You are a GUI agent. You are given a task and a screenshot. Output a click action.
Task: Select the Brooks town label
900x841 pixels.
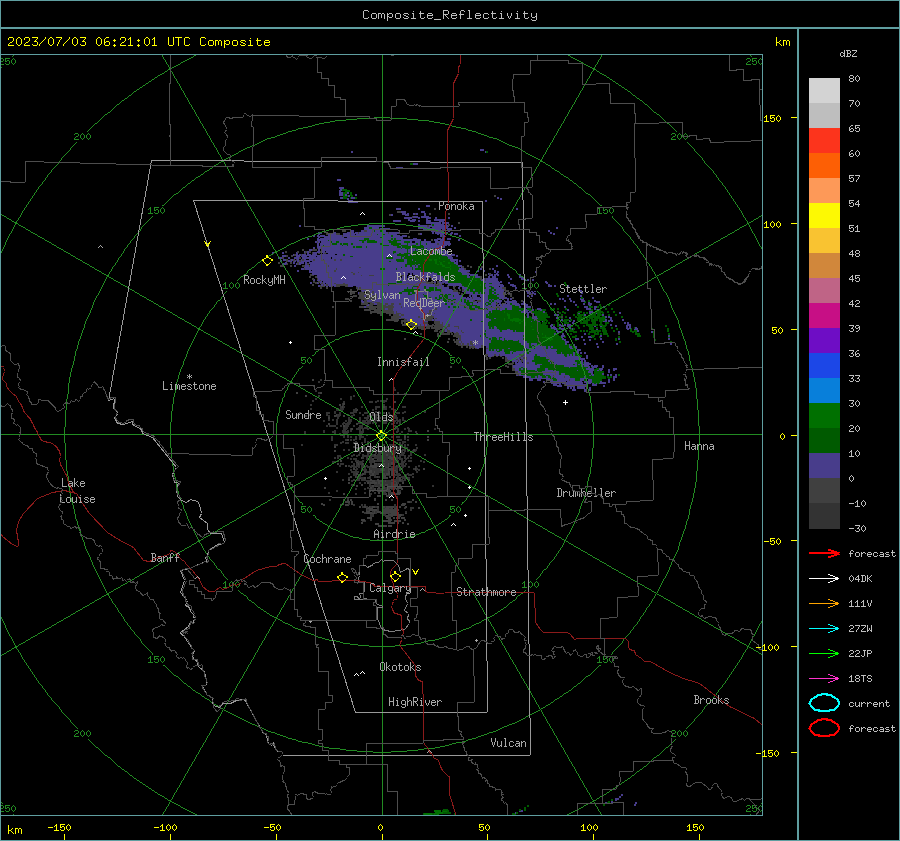[x=711, y=700]
